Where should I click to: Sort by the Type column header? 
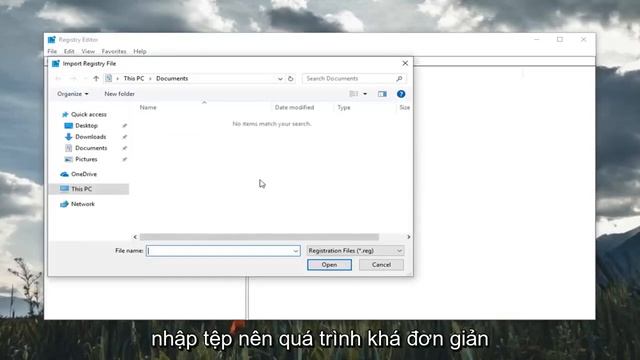tap(344, 107)
